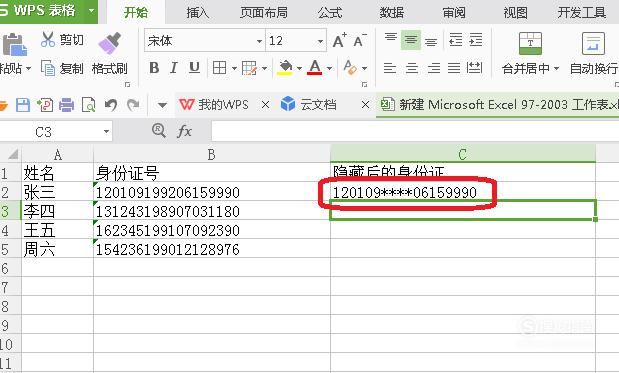Click into the formula bar input

point(415,131)
